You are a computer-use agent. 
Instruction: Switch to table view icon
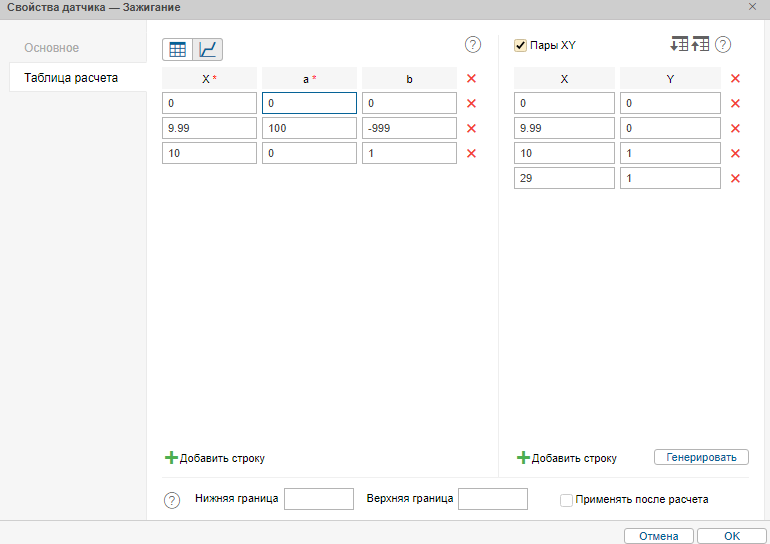pos(177,49)
